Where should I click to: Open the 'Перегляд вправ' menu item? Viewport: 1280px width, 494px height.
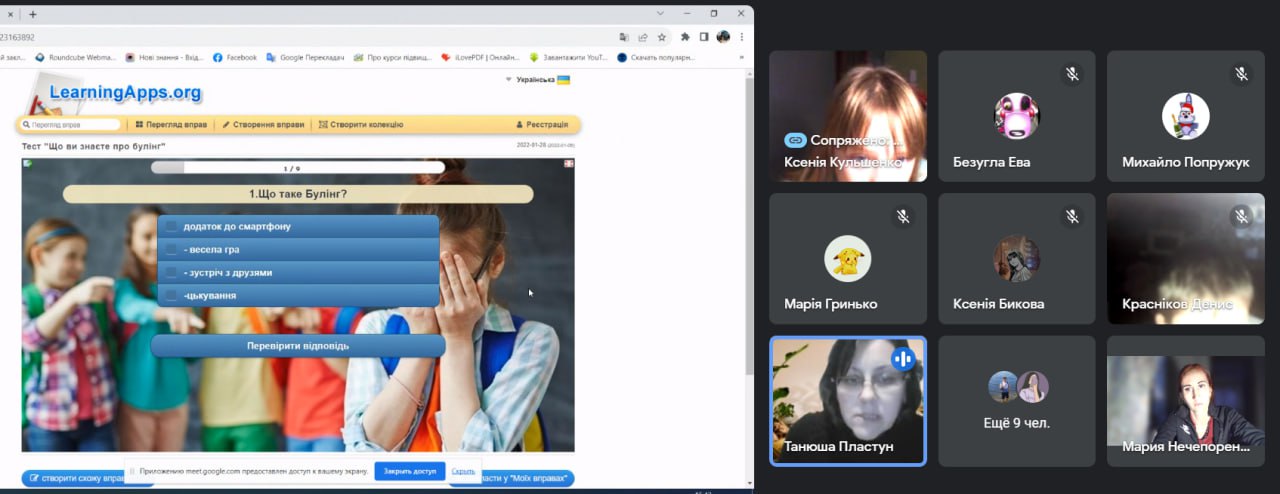click(171, 125)
